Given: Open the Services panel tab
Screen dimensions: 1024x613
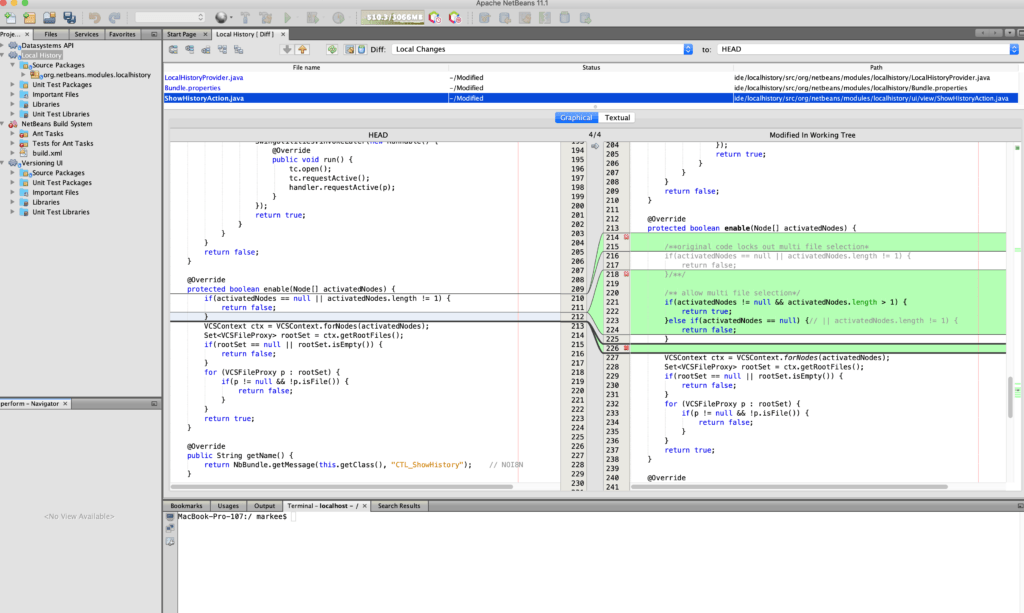Looking at the screenshot, I should point(87,32).
